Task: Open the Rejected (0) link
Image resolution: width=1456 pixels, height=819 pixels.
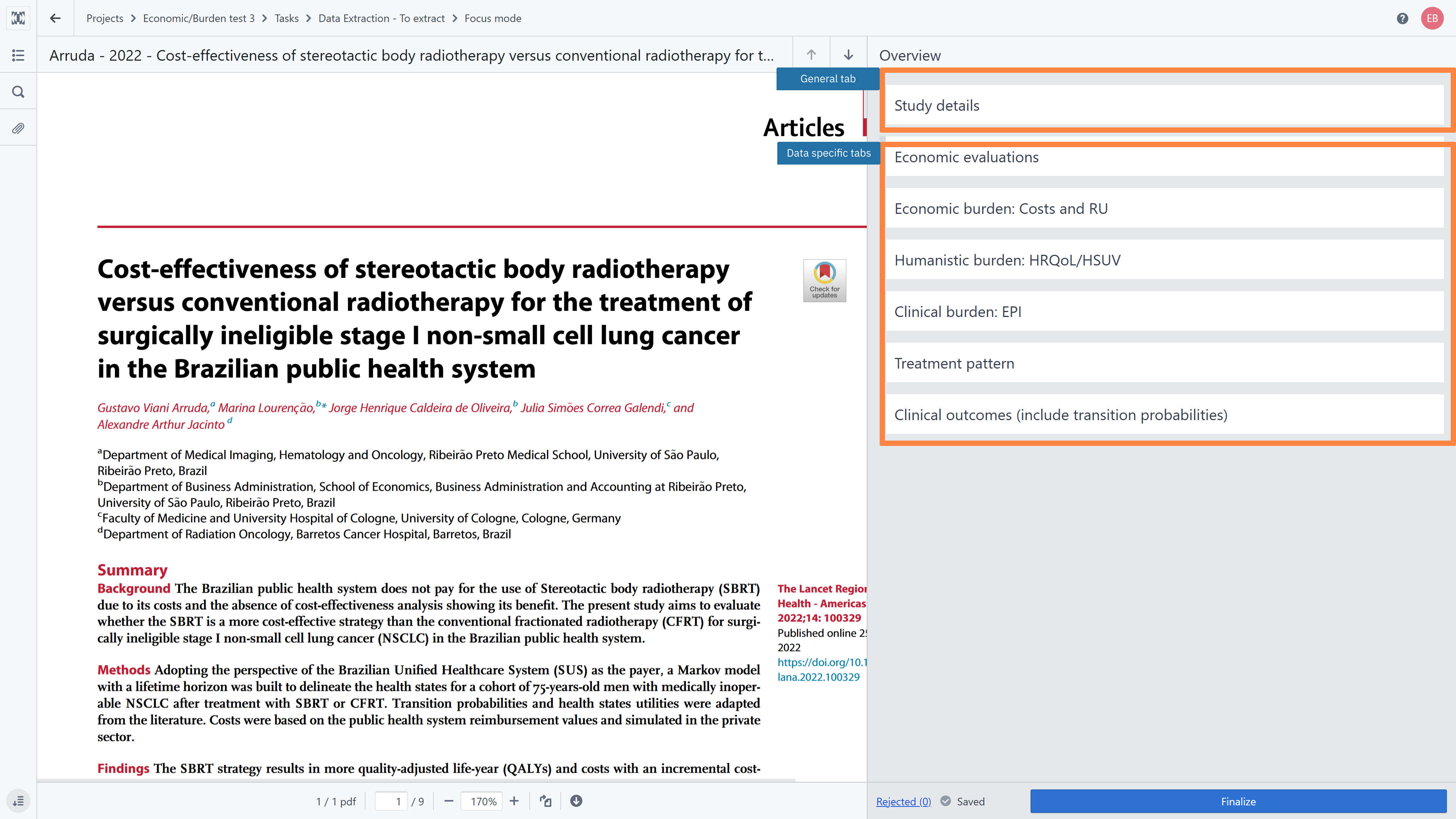Action: [903, 802]
